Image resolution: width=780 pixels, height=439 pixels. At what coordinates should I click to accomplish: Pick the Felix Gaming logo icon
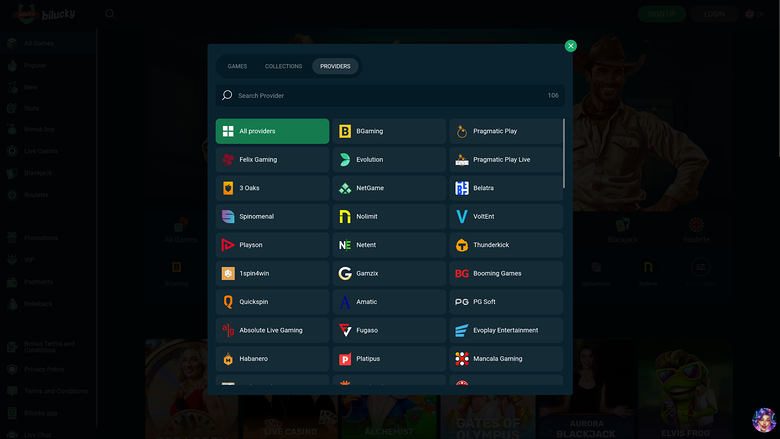click(228, 160)
